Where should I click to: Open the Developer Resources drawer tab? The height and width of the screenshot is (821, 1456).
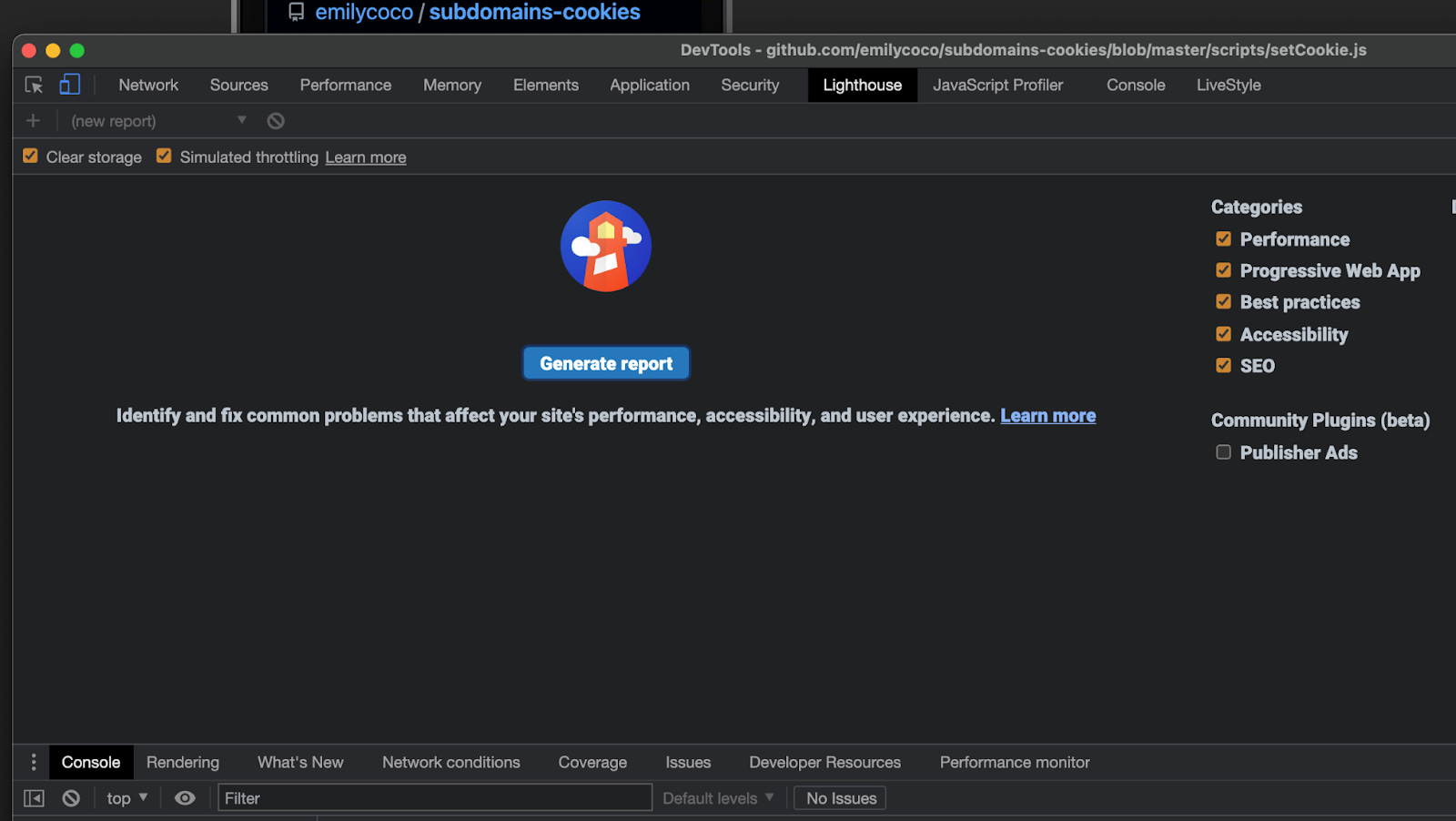point(825,762)
